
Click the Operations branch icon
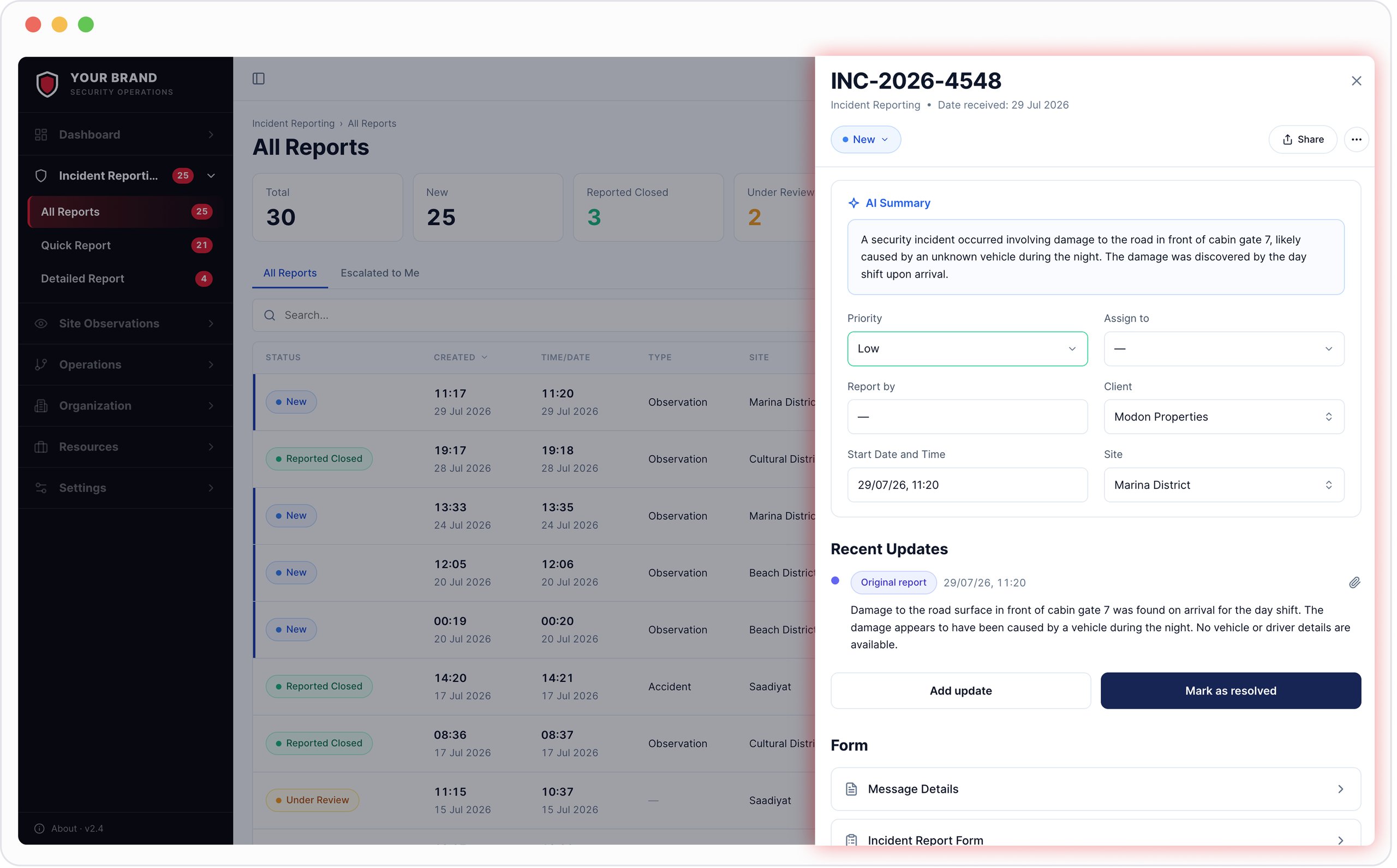41,364
